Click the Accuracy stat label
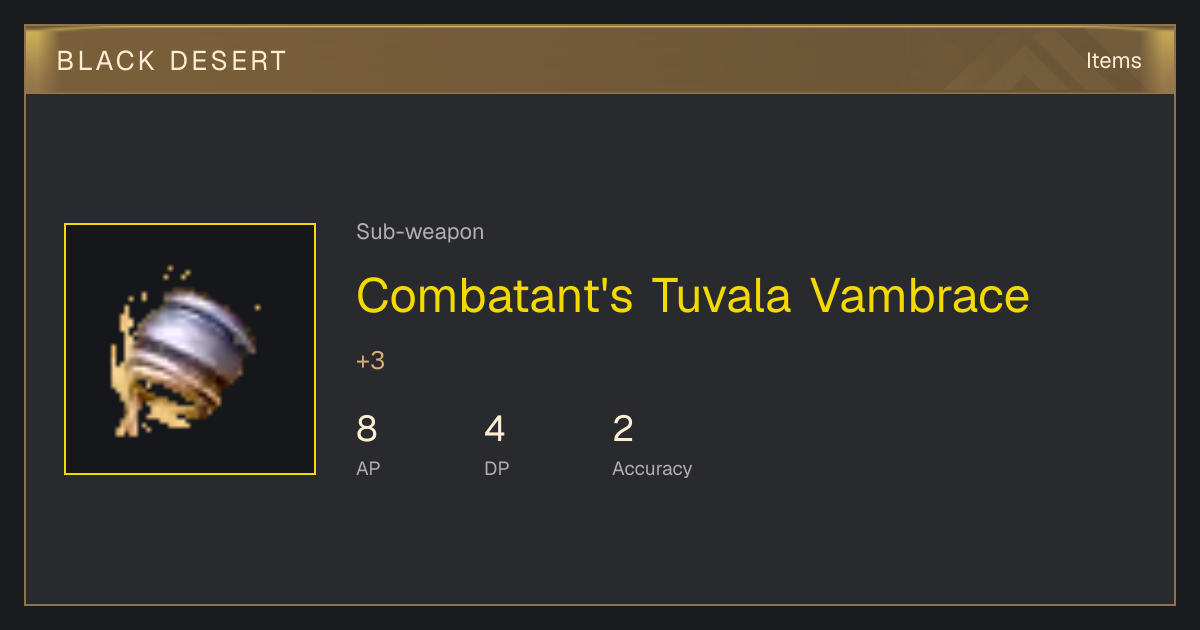Image resolution: width=1200 pixels, height=630 pixels. click(652, 469)
